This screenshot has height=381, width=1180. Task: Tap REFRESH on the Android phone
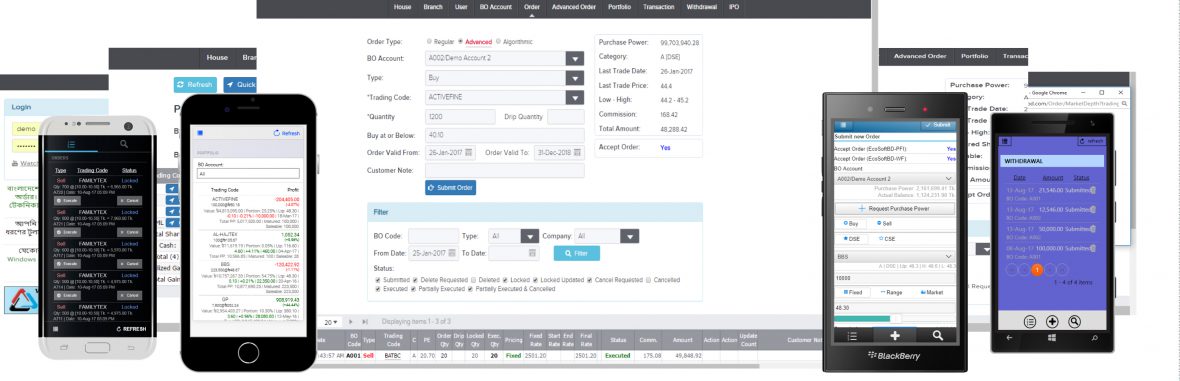tap(132, 330)
